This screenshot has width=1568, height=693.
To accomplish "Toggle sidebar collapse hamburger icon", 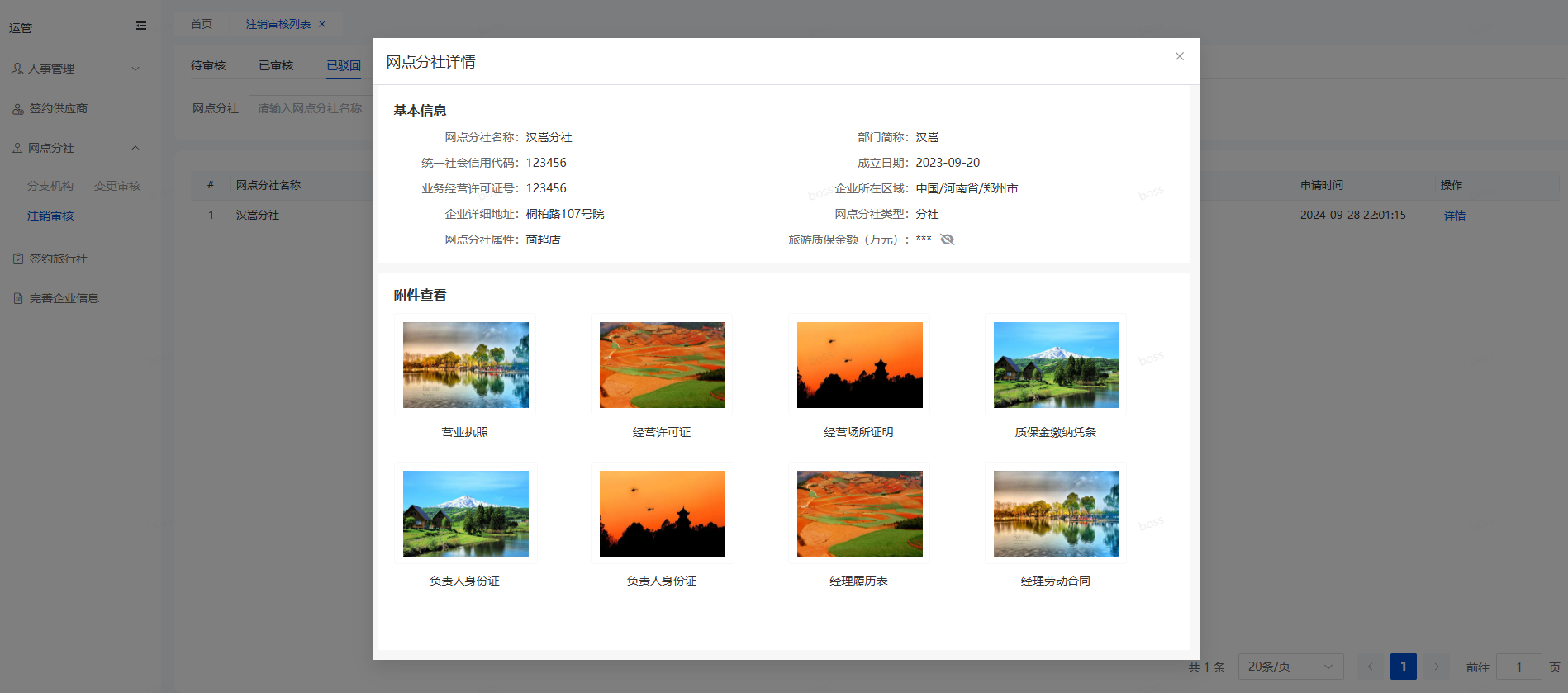I will coord(141,26).
